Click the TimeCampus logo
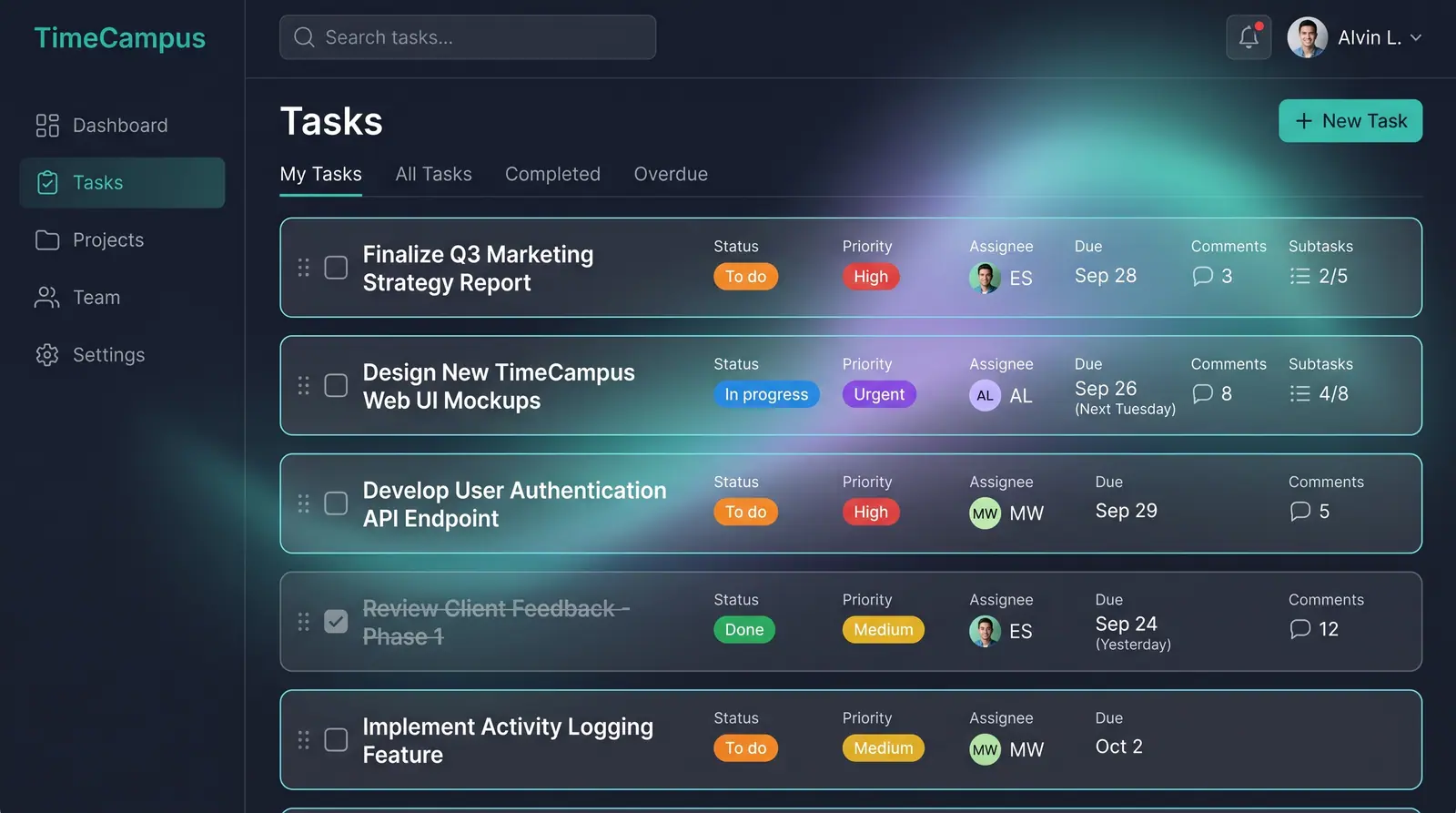The width and height of the screenshot is (1456, 813). [120, 38]
